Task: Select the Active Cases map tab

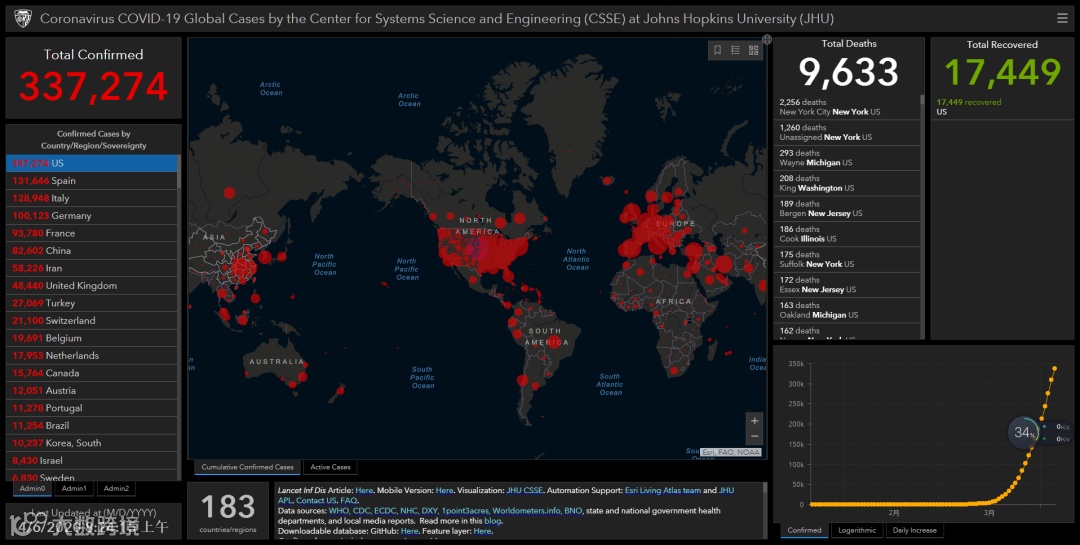Action: (330, 467)
